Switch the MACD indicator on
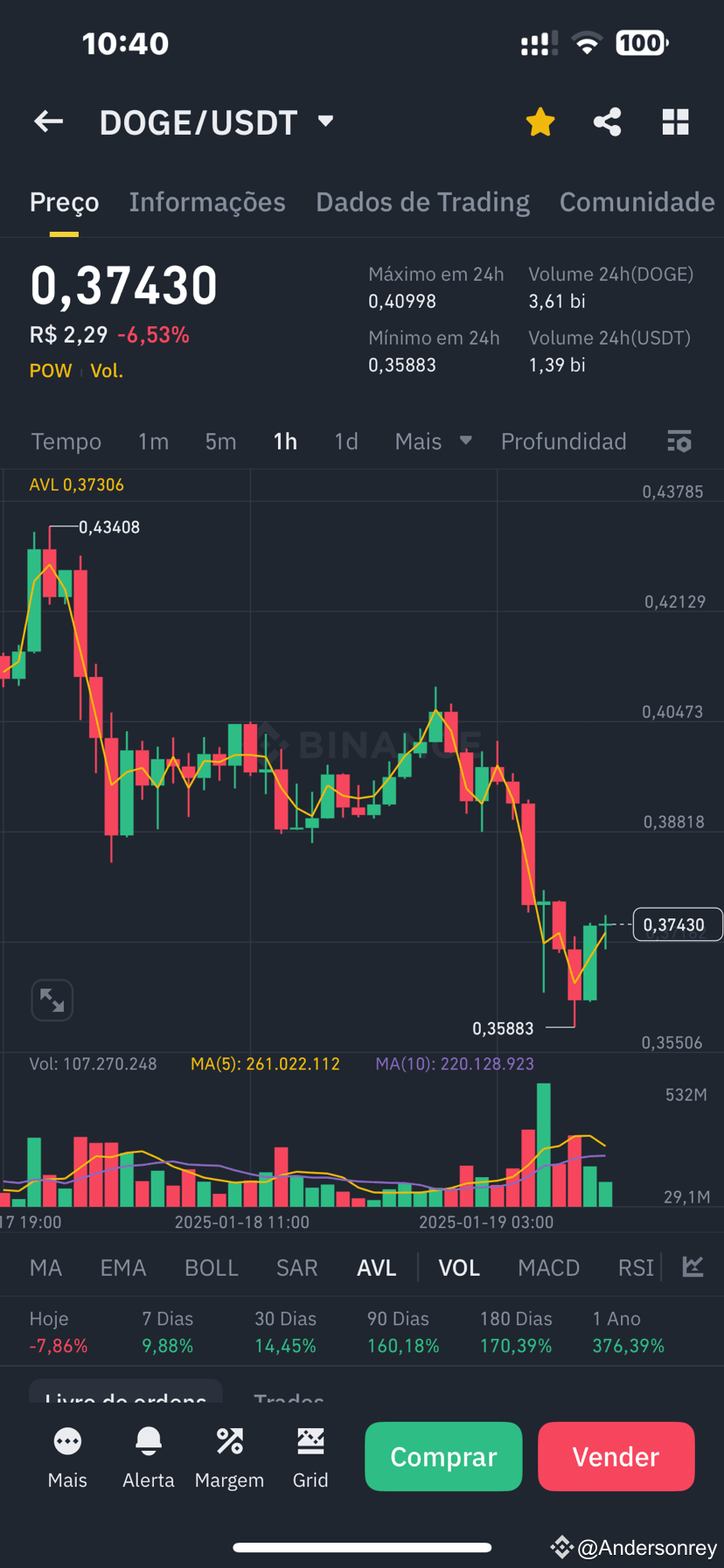The height and width of the screenshot is (1568, 724). click(548, 1266)
